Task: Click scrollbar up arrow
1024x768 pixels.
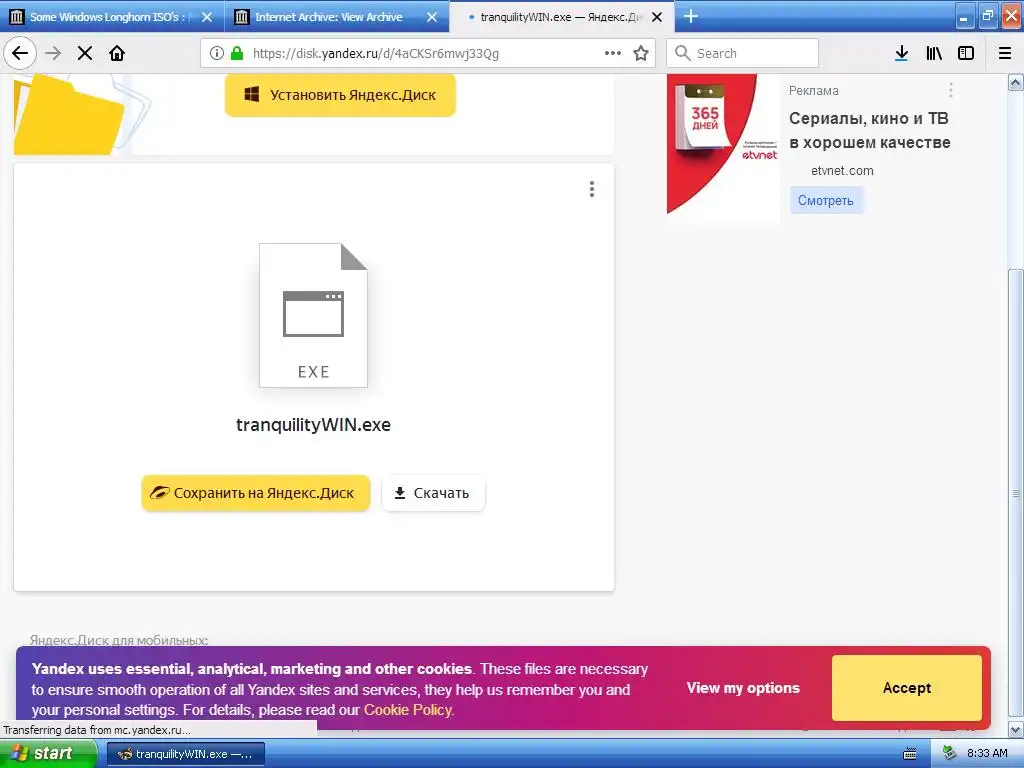Action: click(x=1015, y=82)
